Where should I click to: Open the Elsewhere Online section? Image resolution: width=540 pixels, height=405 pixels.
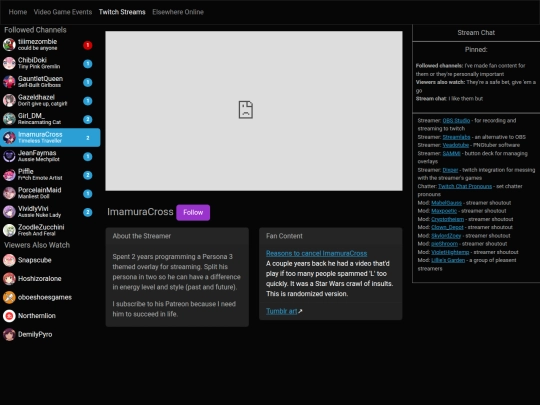coord(178,12)
